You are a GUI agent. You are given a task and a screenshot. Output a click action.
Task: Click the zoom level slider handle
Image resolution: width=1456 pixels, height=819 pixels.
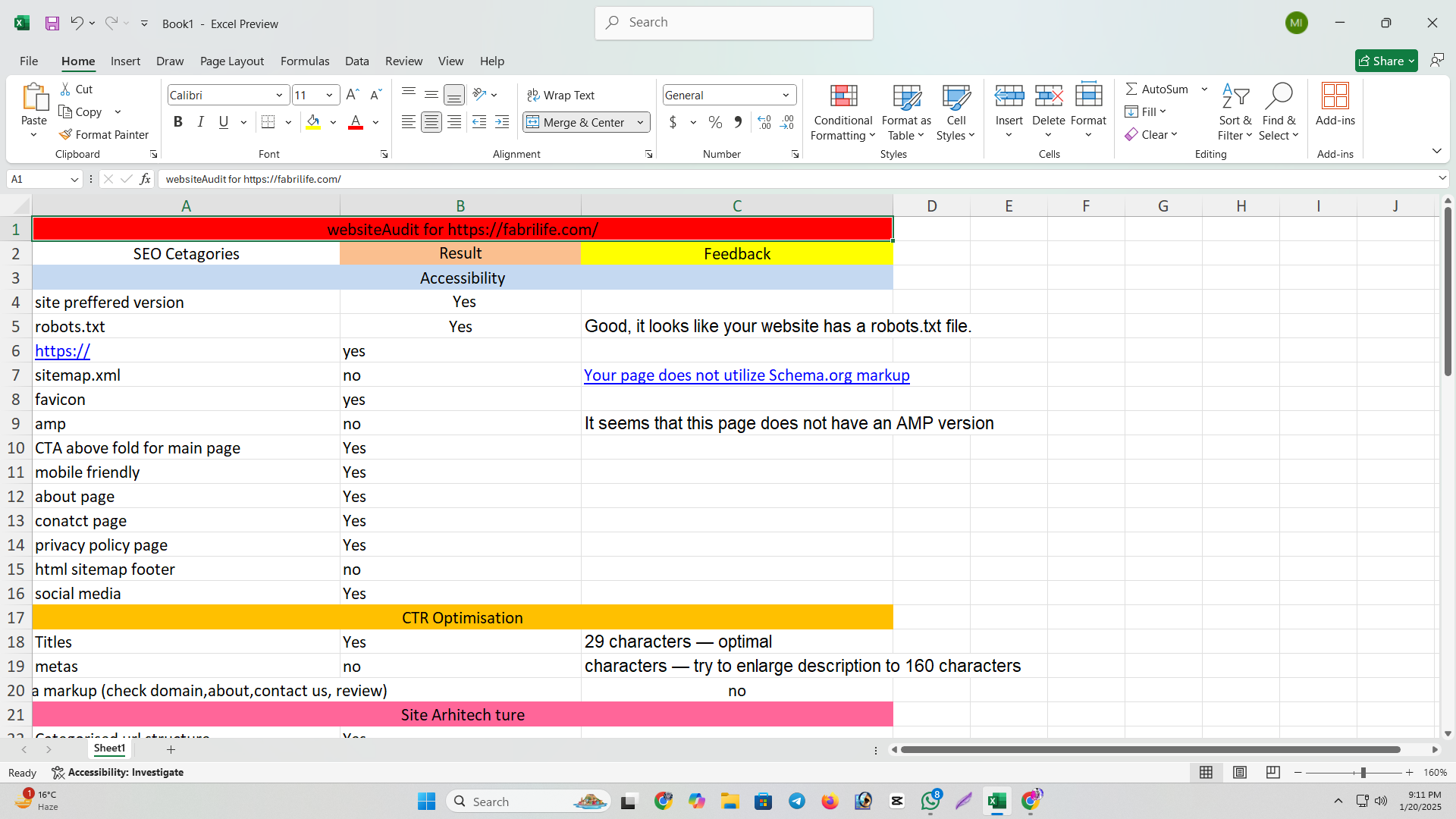pos(1363,773)
